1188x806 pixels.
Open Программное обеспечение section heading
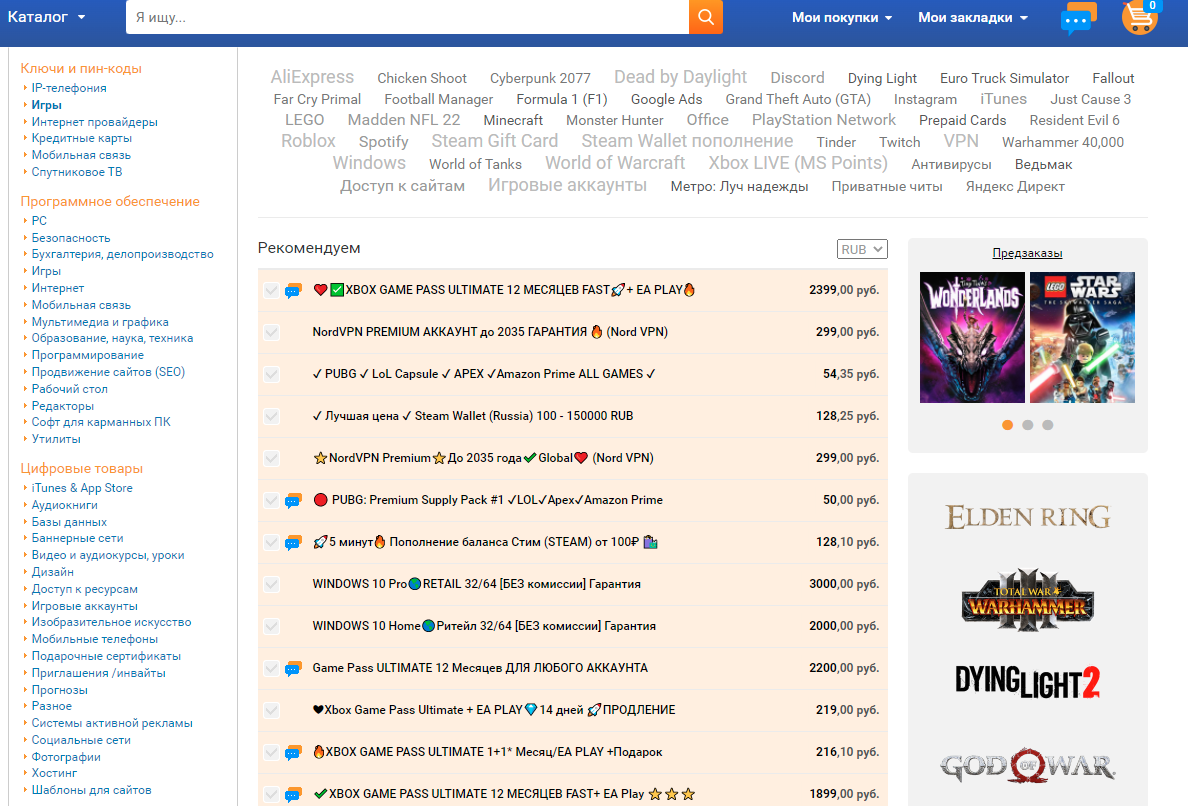coord(110,202)
